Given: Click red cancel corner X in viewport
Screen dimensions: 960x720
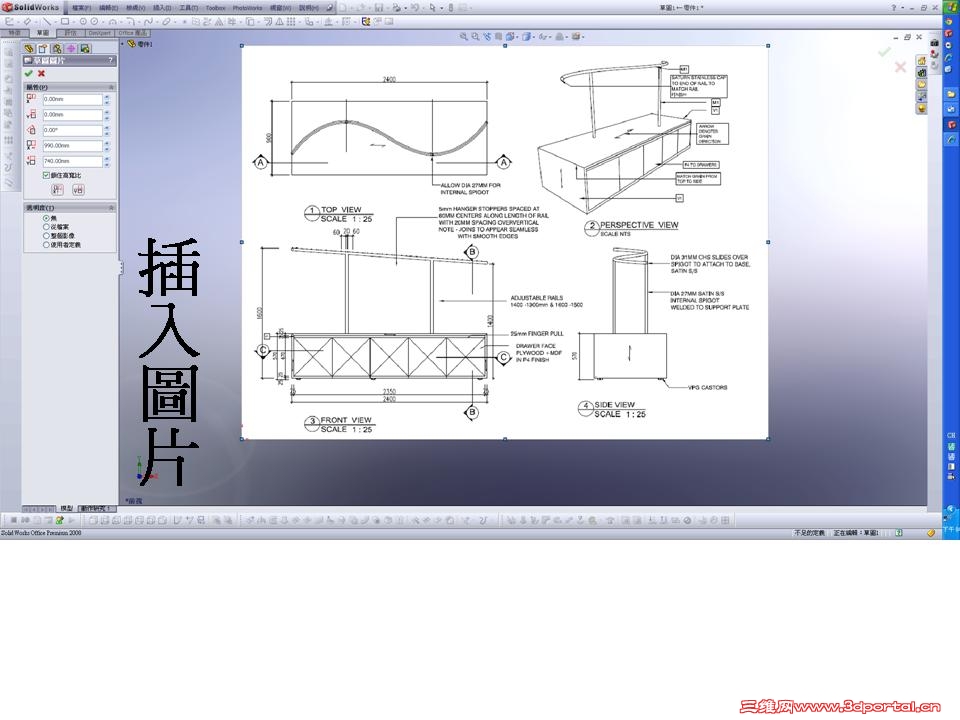Looking at the screenshot, I should 900,67.
